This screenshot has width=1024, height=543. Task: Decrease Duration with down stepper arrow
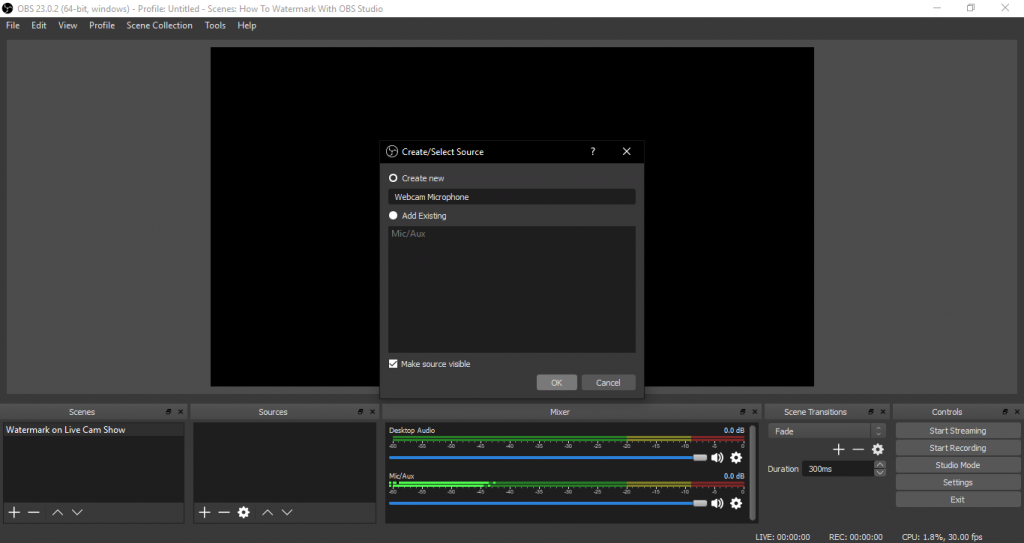880,472
